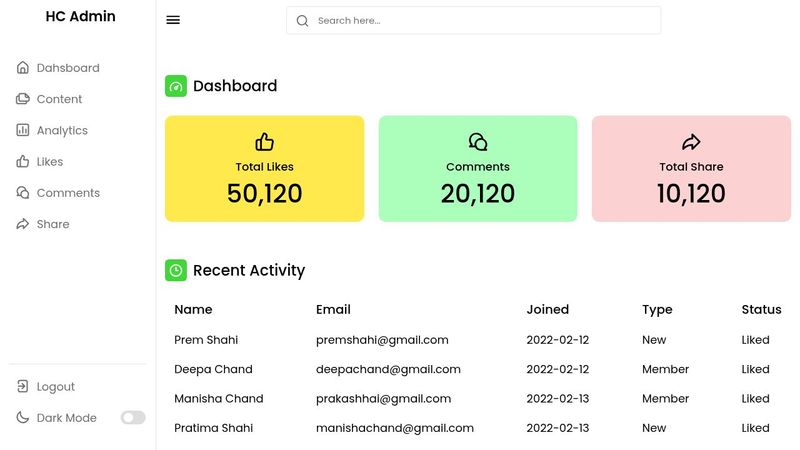Click the chat bubbles icon in Comments card
Screen dimensions: 800x450
click(478, 142)
